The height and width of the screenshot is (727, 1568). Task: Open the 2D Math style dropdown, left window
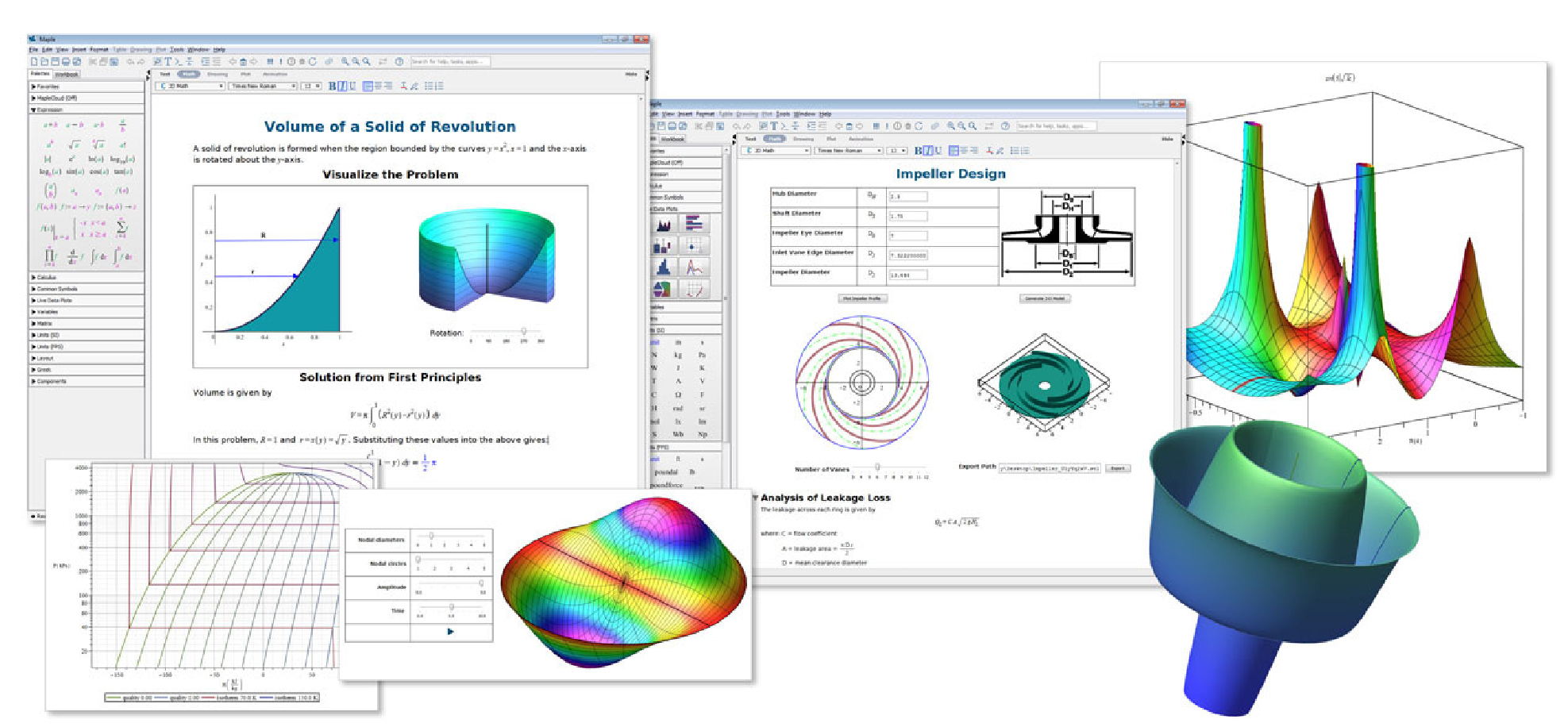(x=190, y=86)
